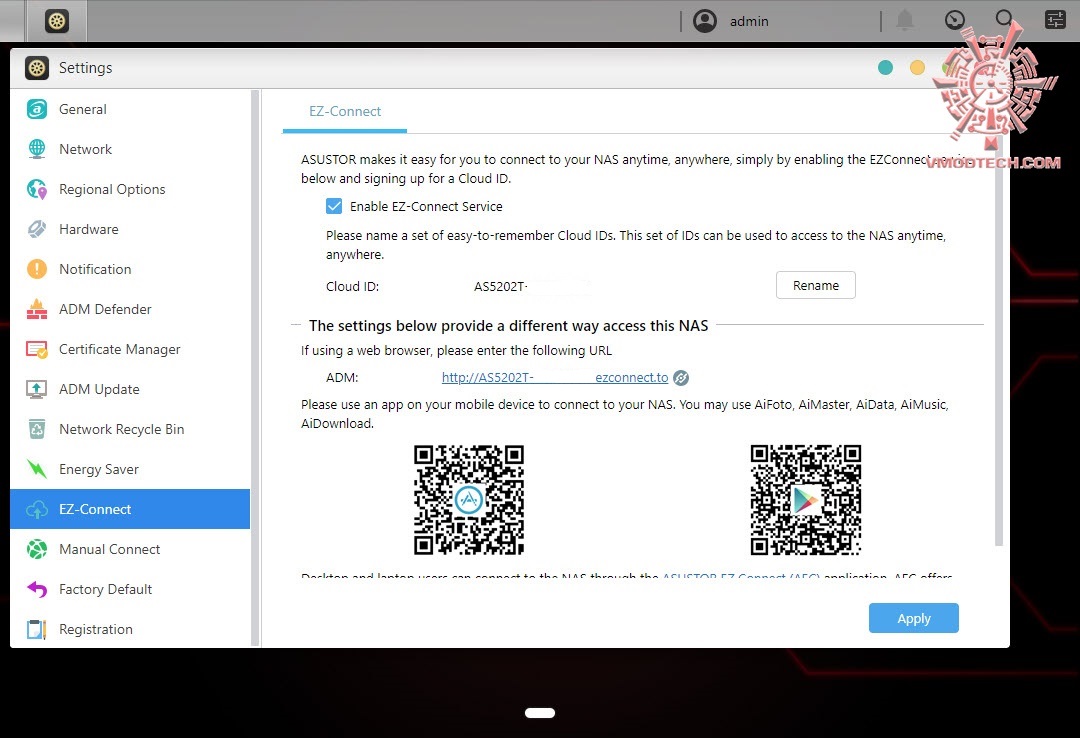Click the Cloud ID value AS5202T
The width and height of the screenshot is (1080, 738).
[x=501, y=287]
